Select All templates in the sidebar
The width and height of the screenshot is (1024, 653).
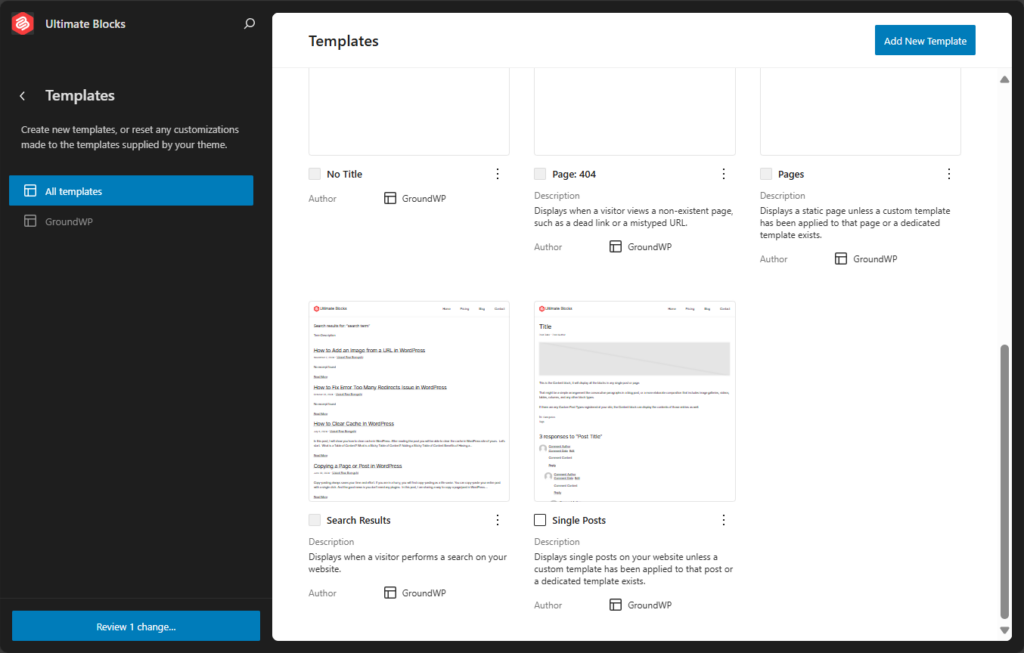[131, 190]
